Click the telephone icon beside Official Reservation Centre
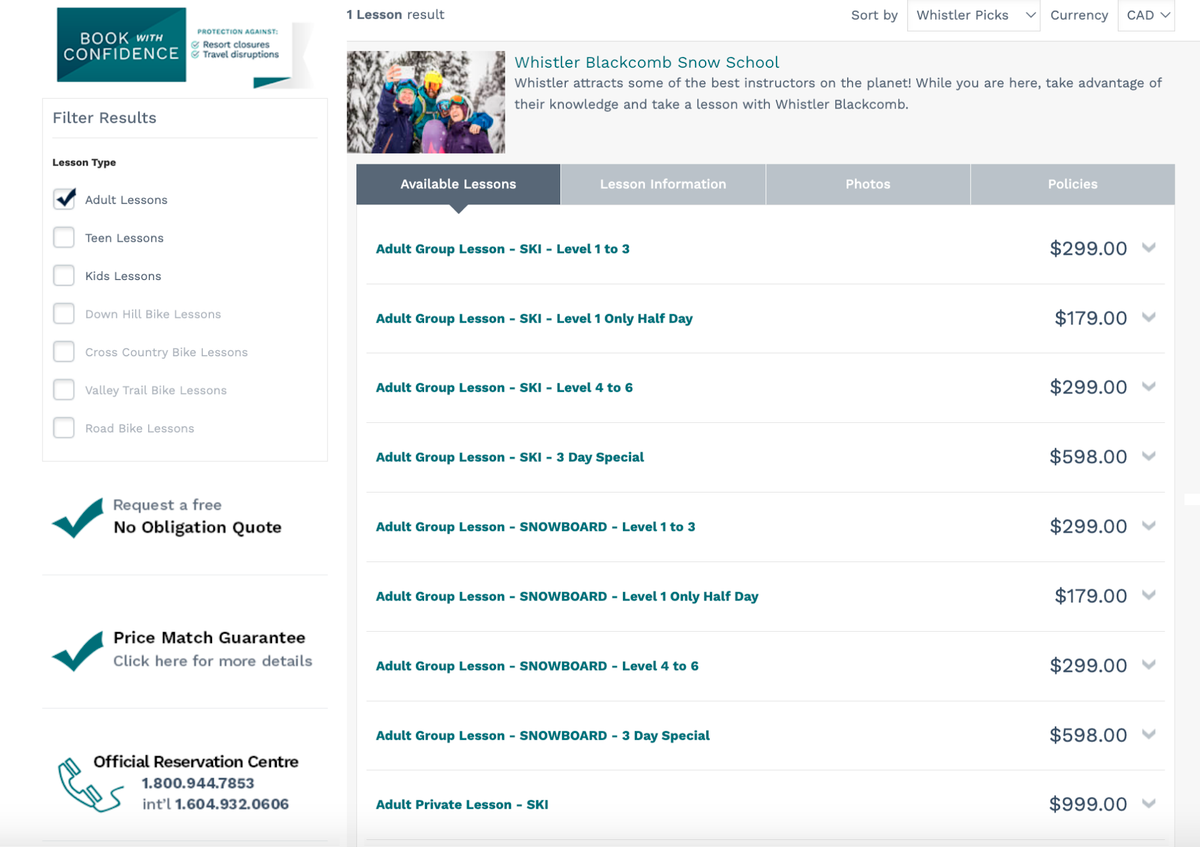Viewport: 1200px width, 847px height. [90, 784]
